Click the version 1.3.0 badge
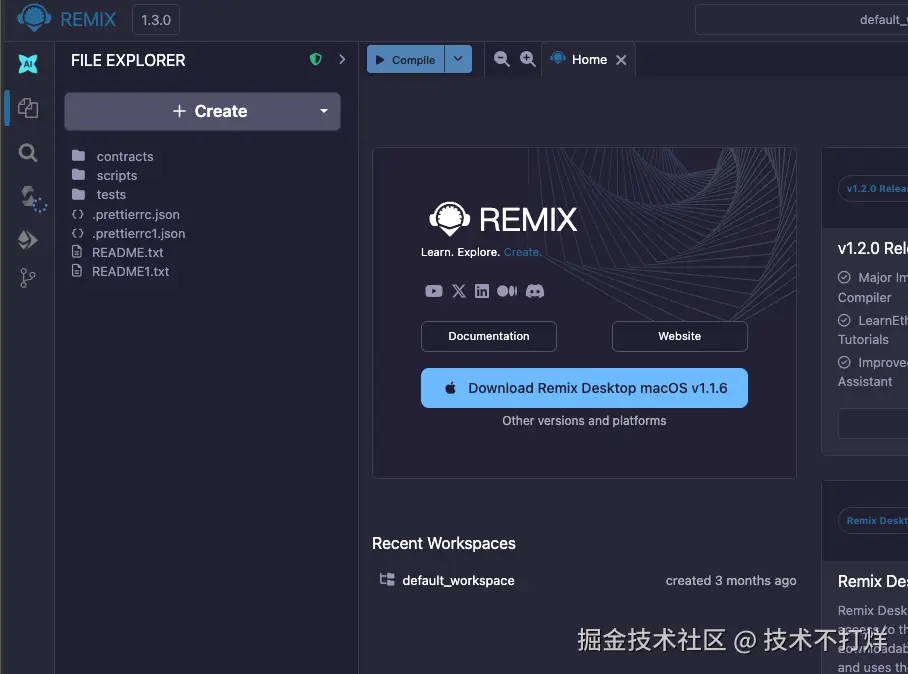Image resolution: width=908 pixels, height=674 pixels. pos(156,20)
